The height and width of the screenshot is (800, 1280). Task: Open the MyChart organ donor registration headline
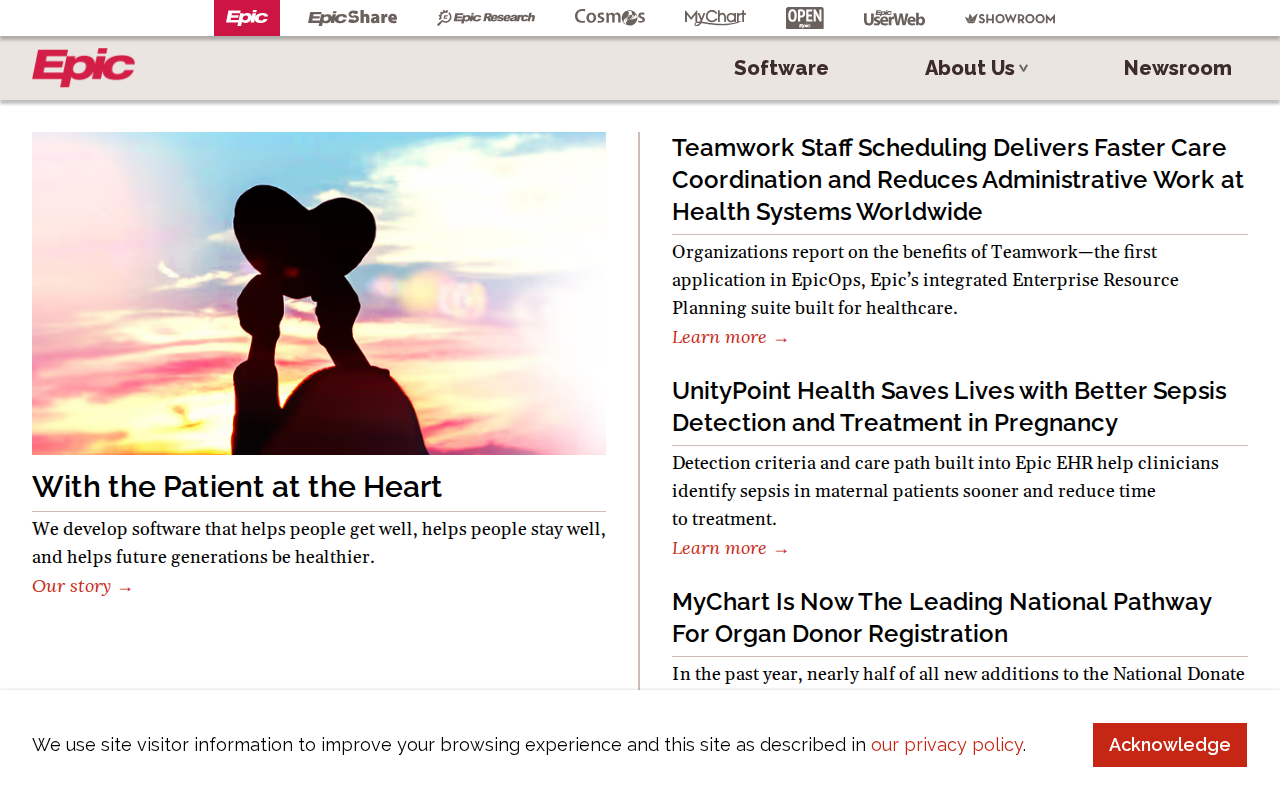click(x=942, y=618)
